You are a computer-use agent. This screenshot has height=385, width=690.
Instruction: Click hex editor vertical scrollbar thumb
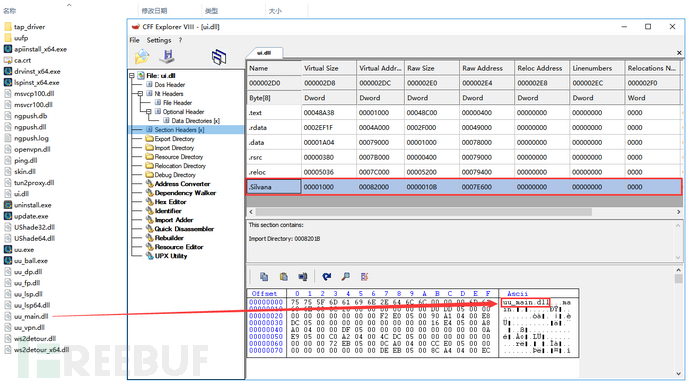[678, 279]
